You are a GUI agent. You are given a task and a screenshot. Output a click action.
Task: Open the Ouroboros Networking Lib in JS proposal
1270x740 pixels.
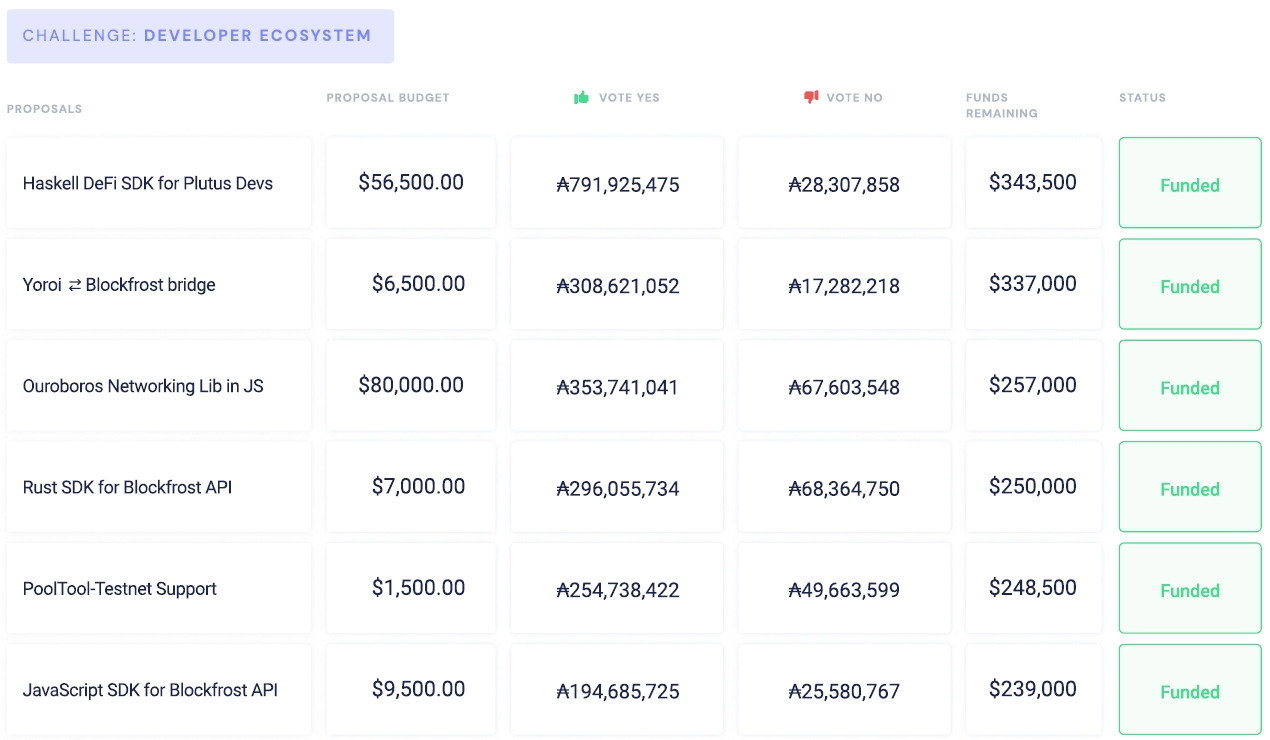[143, 386]
